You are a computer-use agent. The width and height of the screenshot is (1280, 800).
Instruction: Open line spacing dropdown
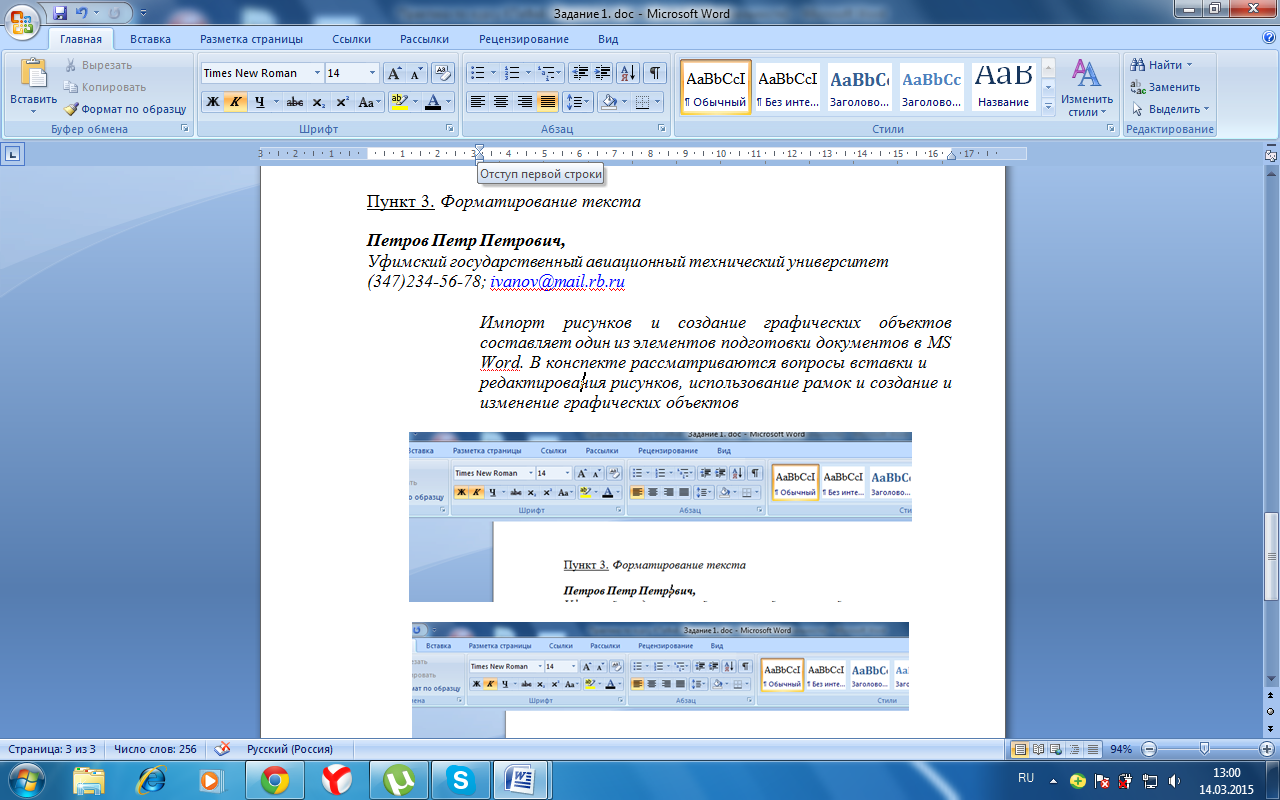578,102
